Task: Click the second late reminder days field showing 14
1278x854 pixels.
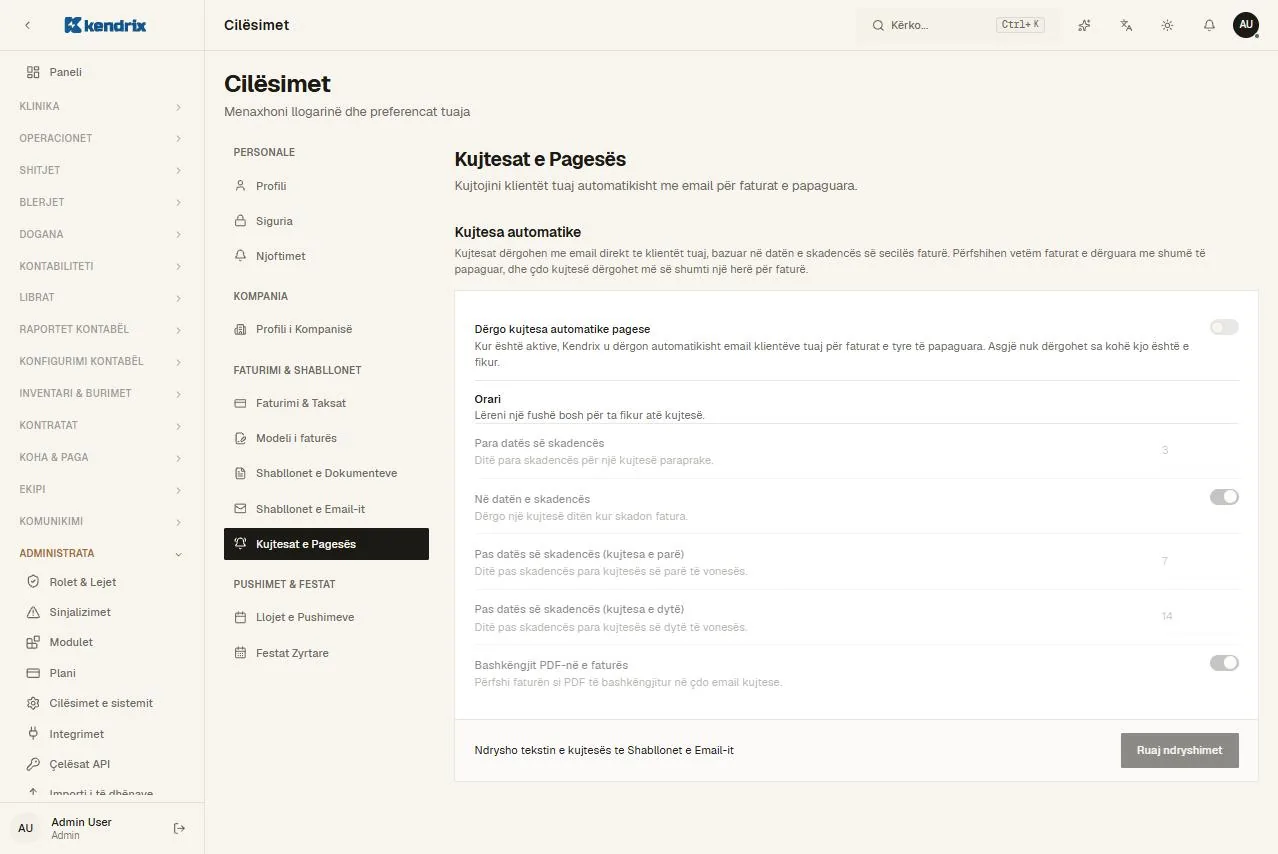Action: [1197, 617]
